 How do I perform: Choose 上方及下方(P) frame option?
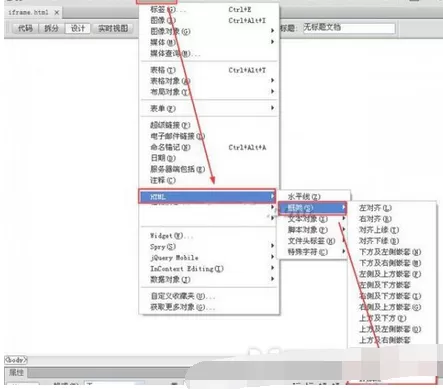(x=392, y=318)
